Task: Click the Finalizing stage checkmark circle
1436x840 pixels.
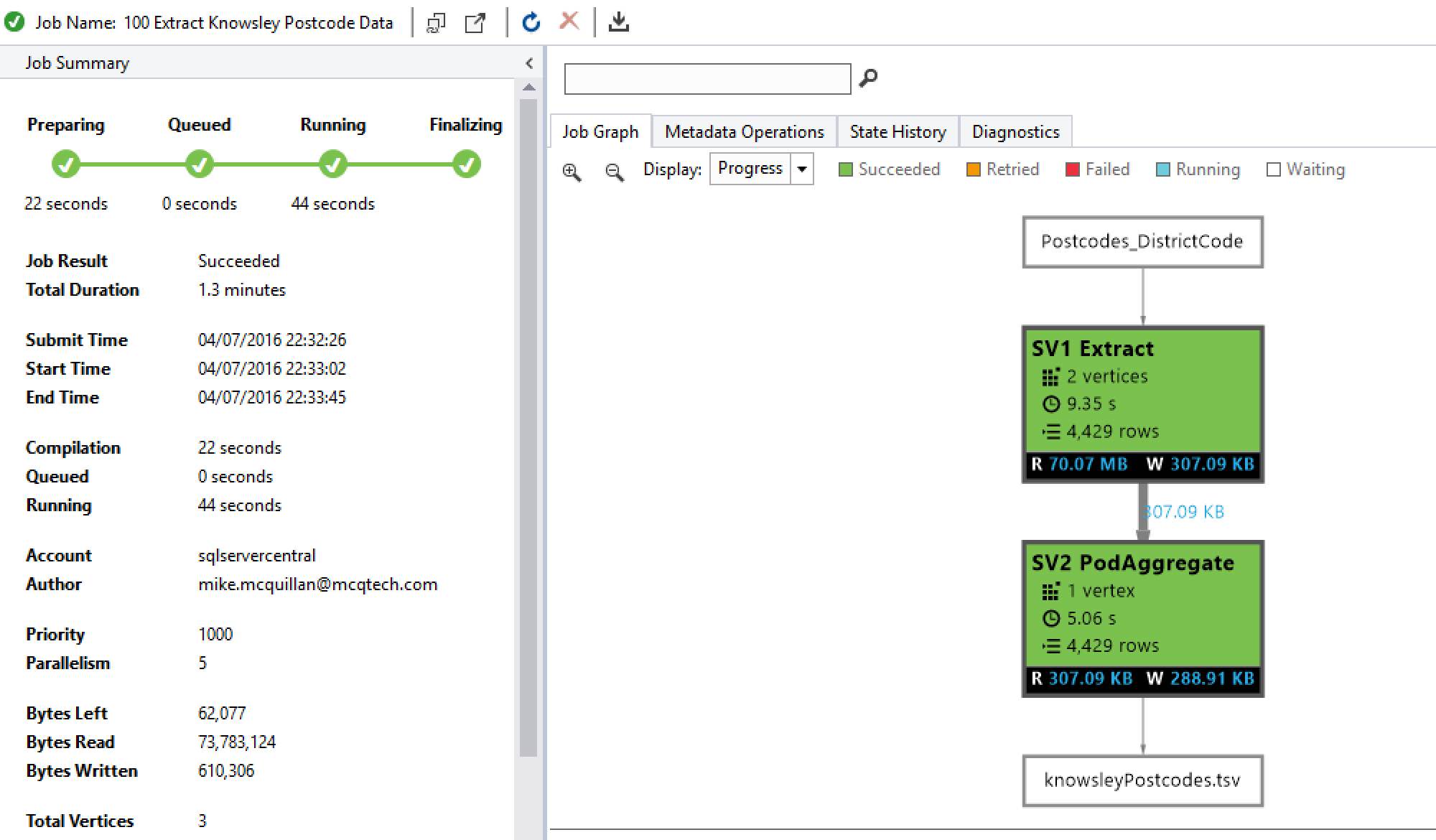Action: pos(466,164)
